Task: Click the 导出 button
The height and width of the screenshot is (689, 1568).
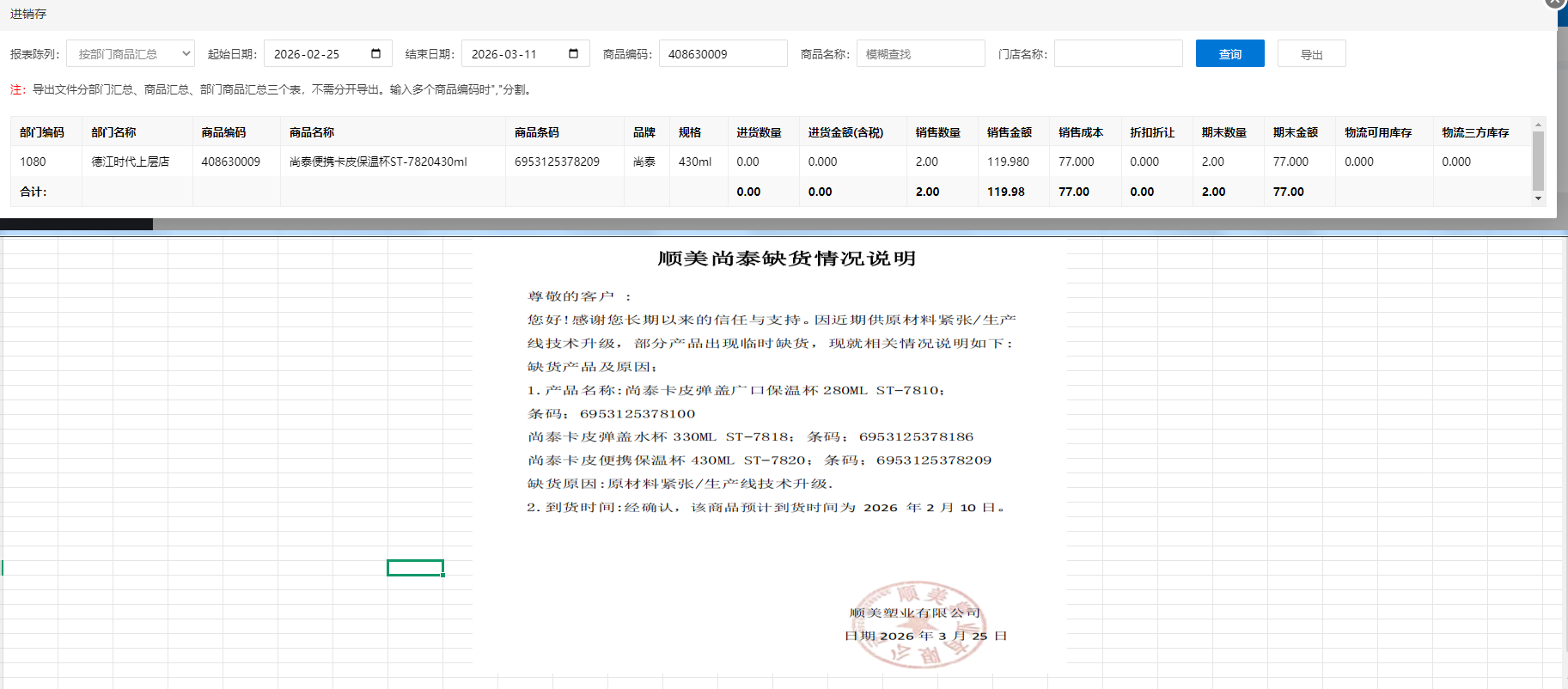Action: [x=1311, y=53]
